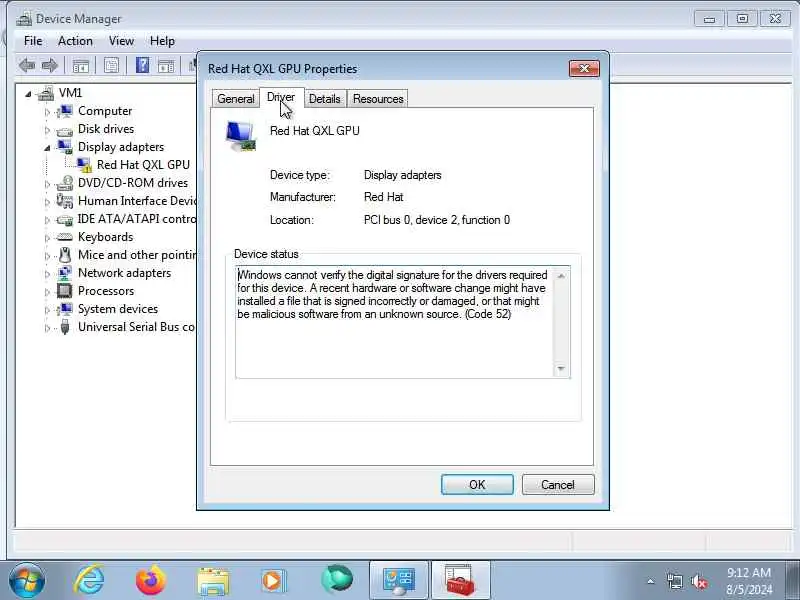This screenshot has width=800, height=600.
Task: Click the Display adapters category icon
Action: click(65, 147)
